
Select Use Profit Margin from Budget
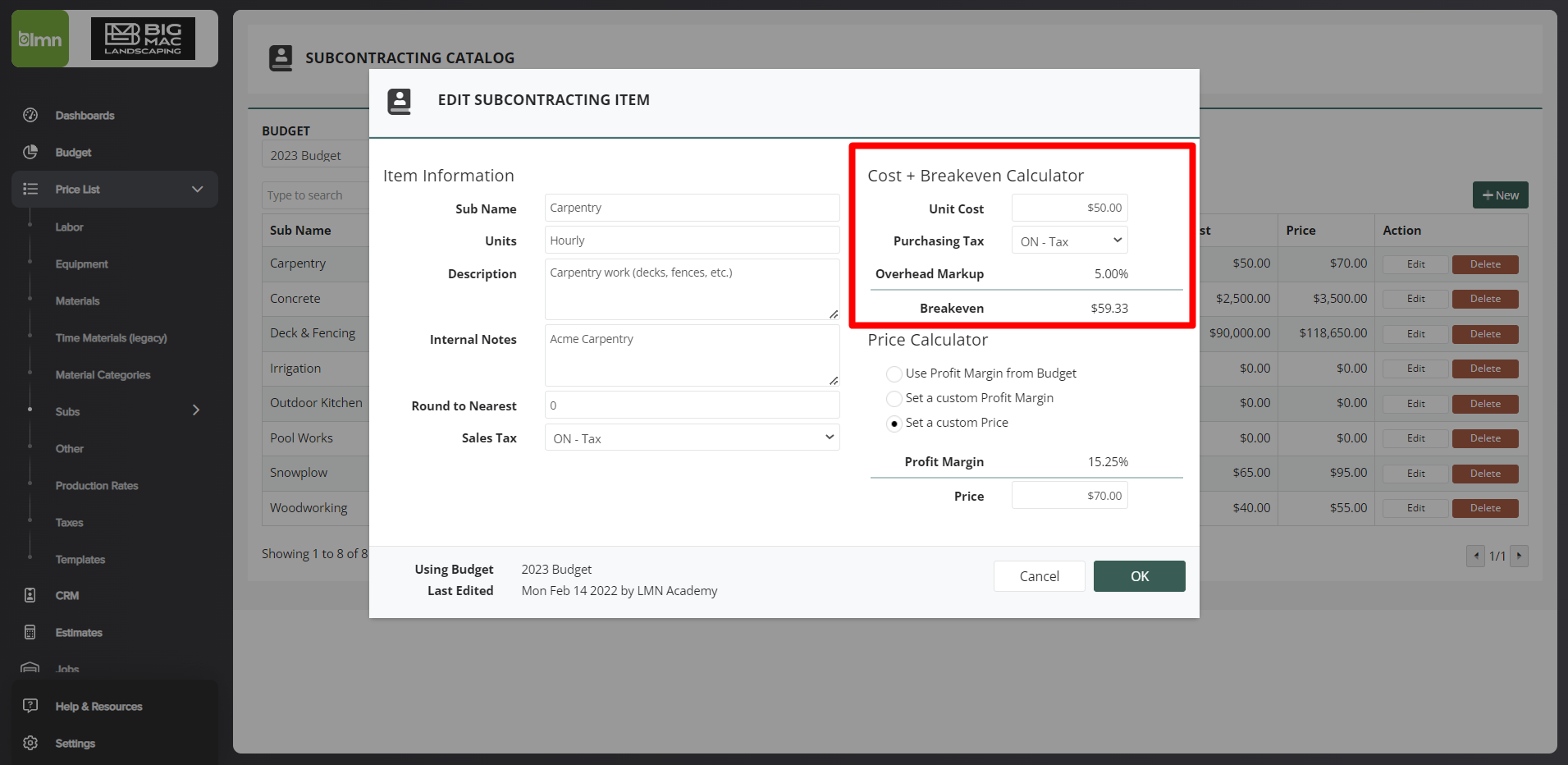(894, 373)
